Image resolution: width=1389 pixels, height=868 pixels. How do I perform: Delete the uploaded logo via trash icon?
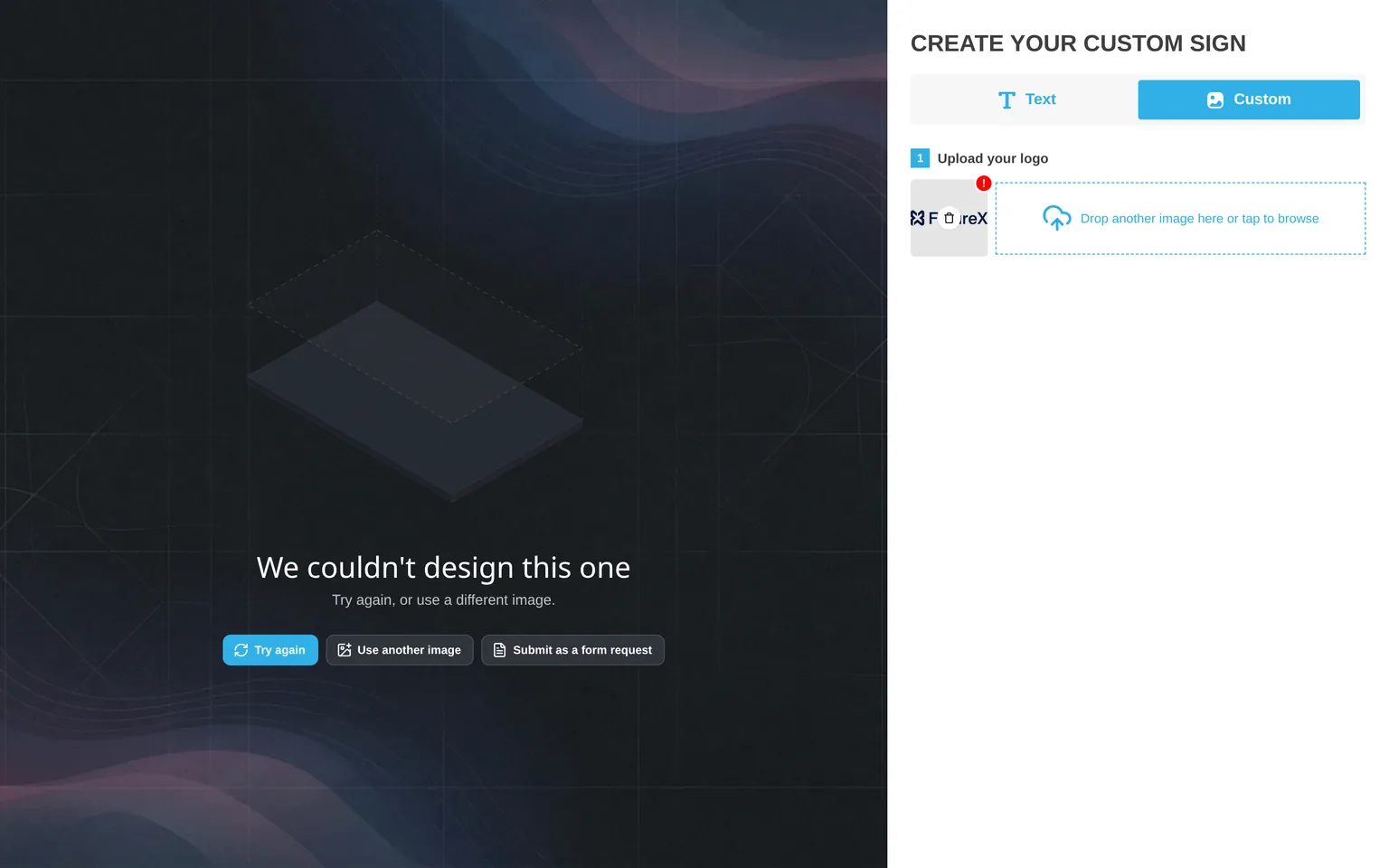coord(949,218)
